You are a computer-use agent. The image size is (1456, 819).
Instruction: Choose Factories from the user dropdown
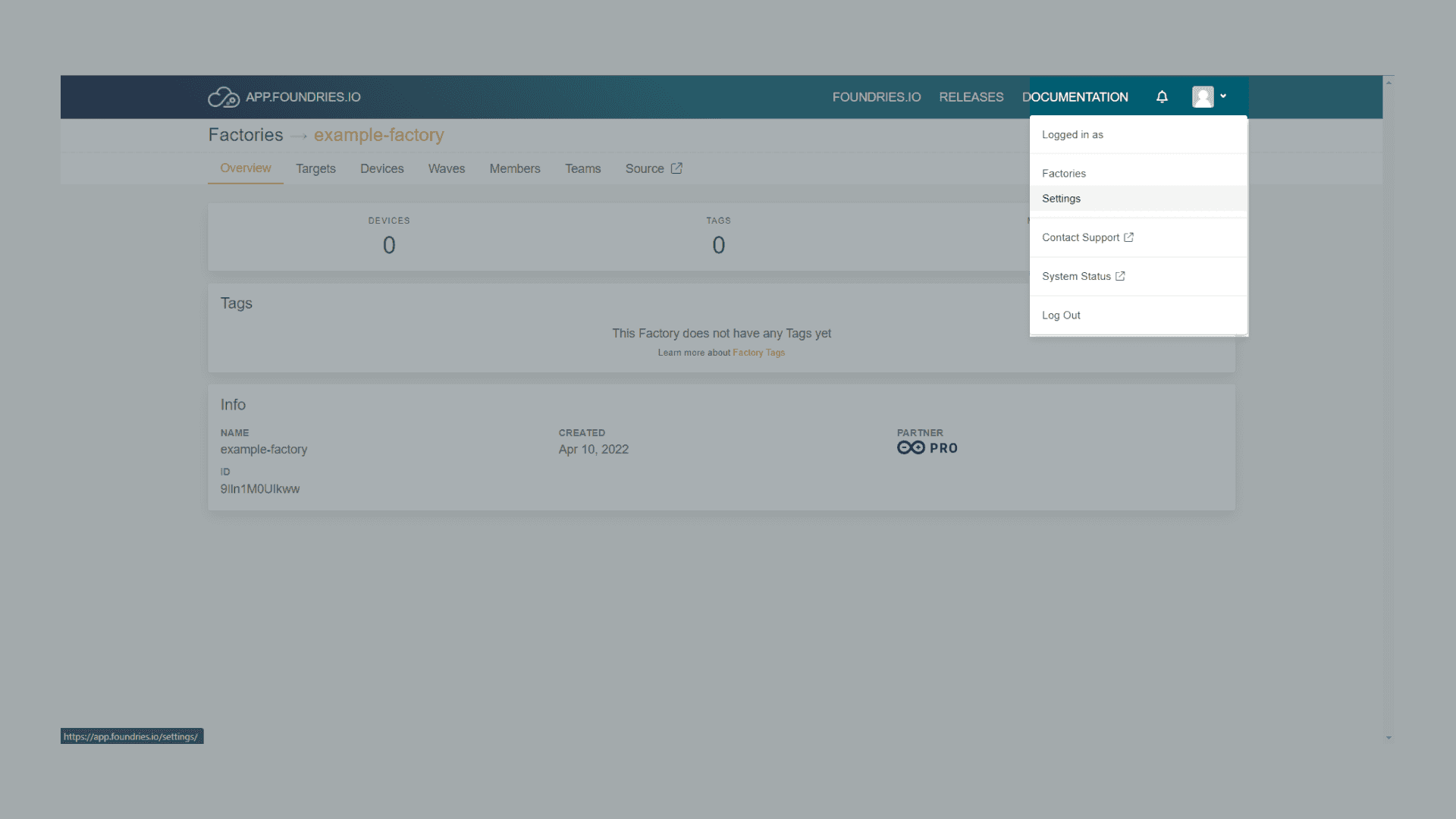[x=1063, y=174]
